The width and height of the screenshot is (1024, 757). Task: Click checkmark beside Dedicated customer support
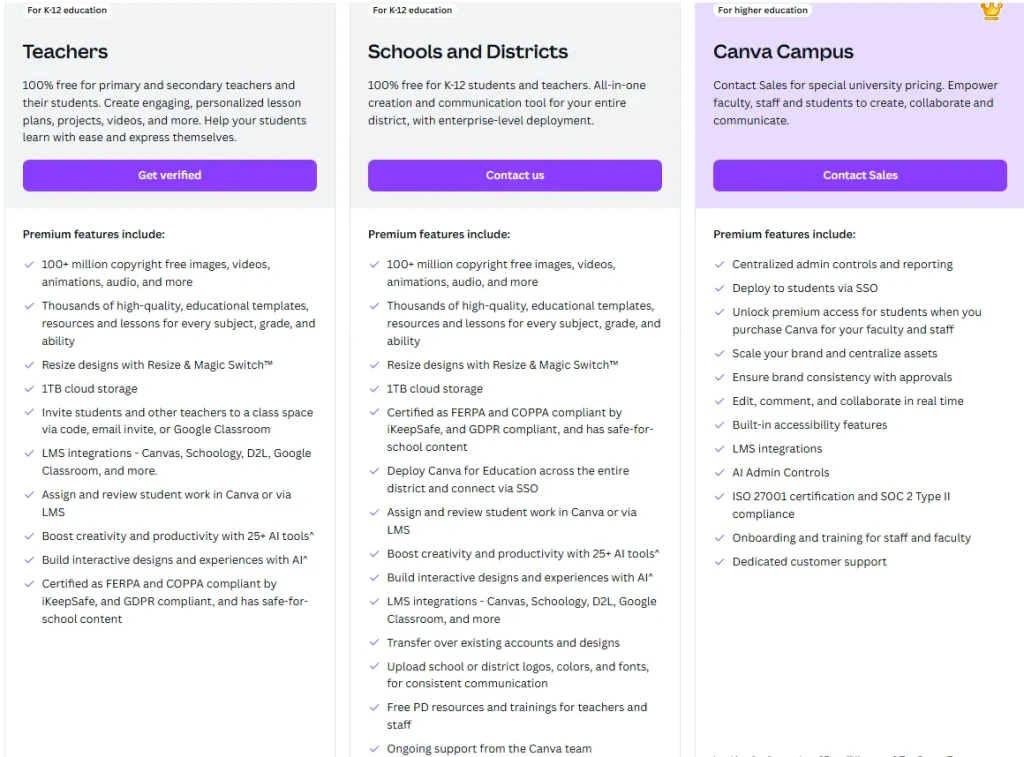(719, 562)
